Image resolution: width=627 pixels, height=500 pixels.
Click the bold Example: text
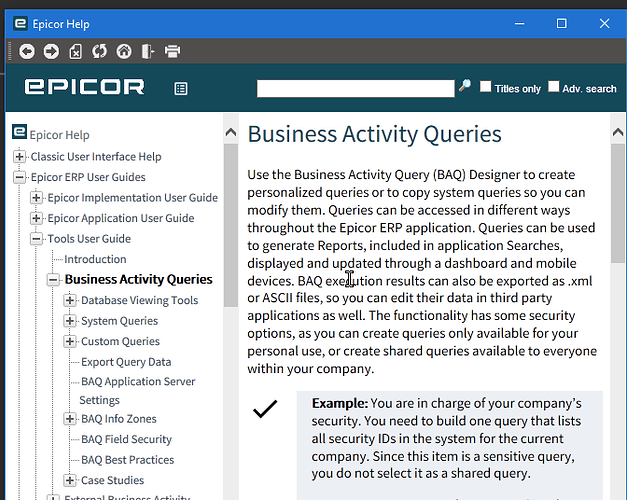pyautogui.click(x=339, y=403)
